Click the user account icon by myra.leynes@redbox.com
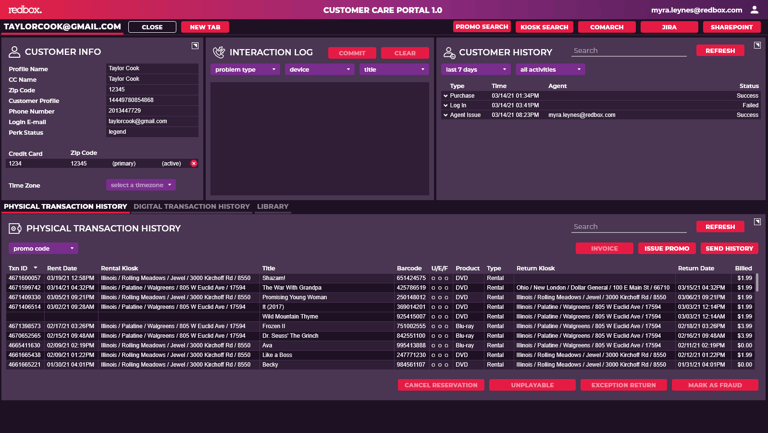768x433 pixels. click(754, 10)
